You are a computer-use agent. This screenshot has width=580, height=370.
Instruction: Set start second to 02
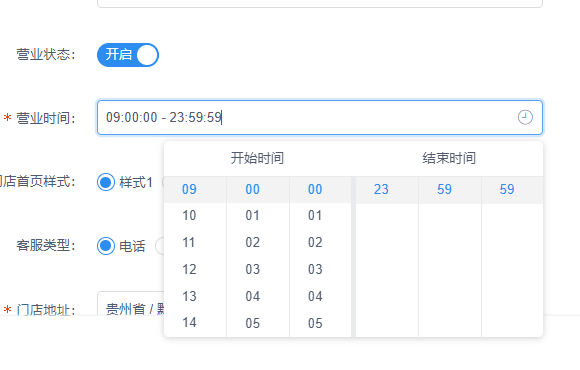coord(320,242)
